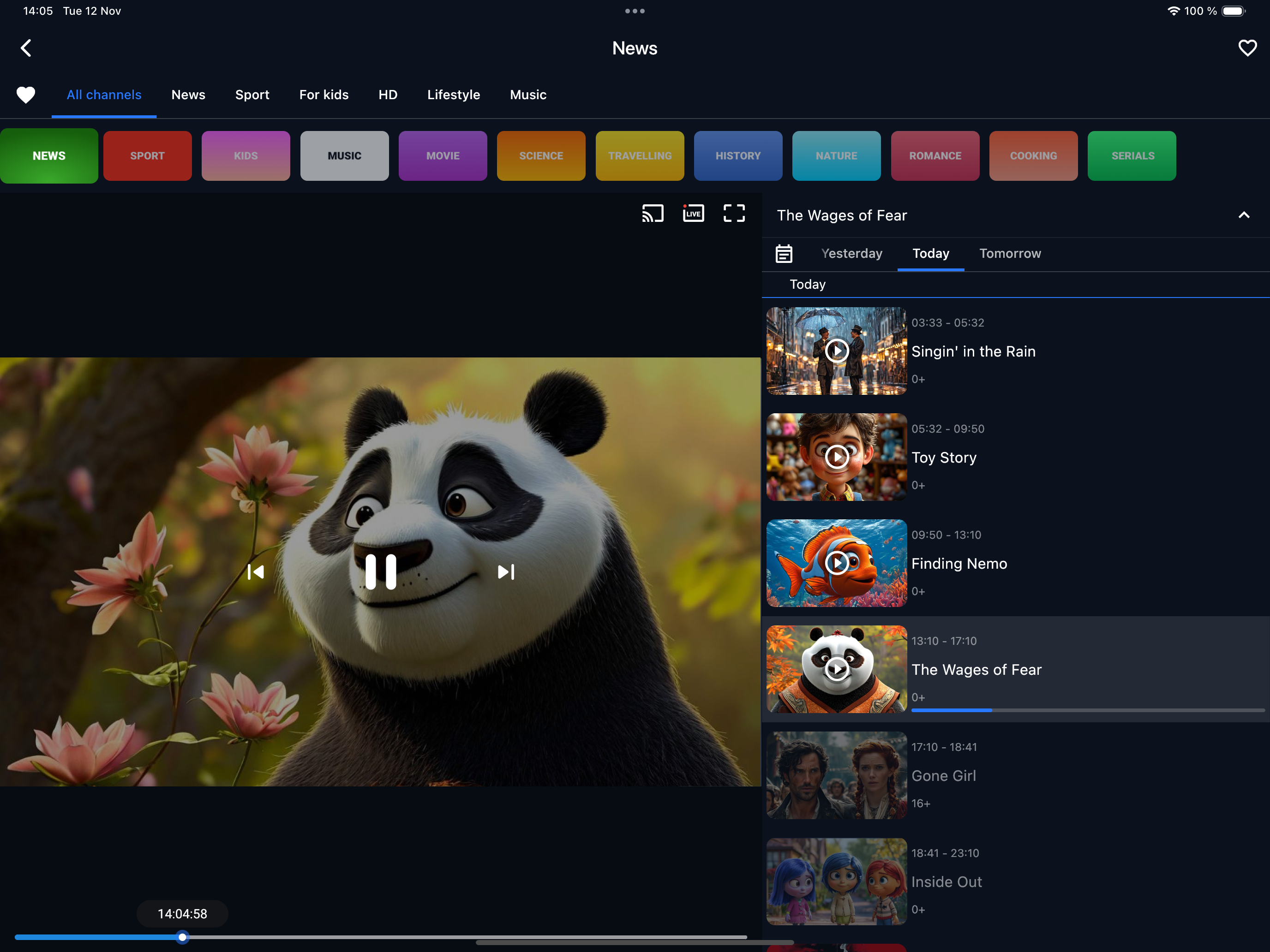Viewport: 1270px width, 952px height.
Task: Open the For kids tab
Action: [324, 95]
